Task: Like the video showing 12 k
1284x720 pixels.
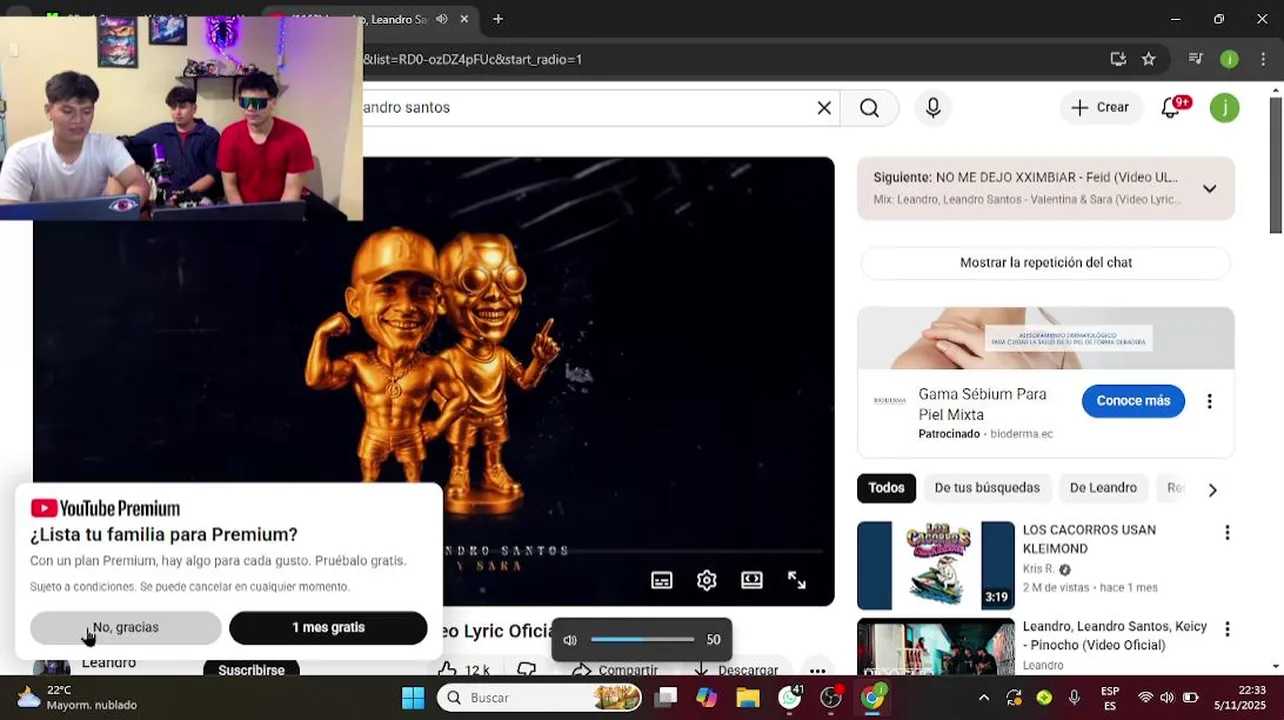Action: pyautogui.click(x=463, y=670)
